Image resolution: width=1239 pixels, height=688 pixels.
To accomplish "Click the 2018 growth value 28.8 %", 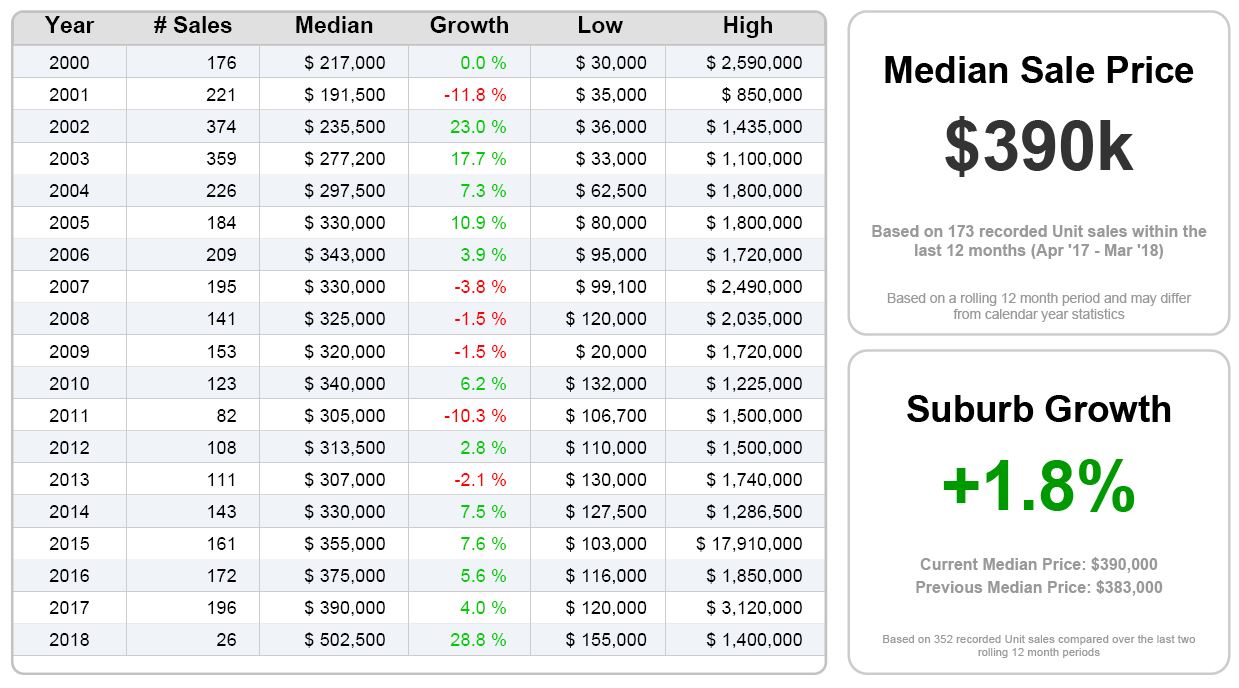I will (477, 640).
